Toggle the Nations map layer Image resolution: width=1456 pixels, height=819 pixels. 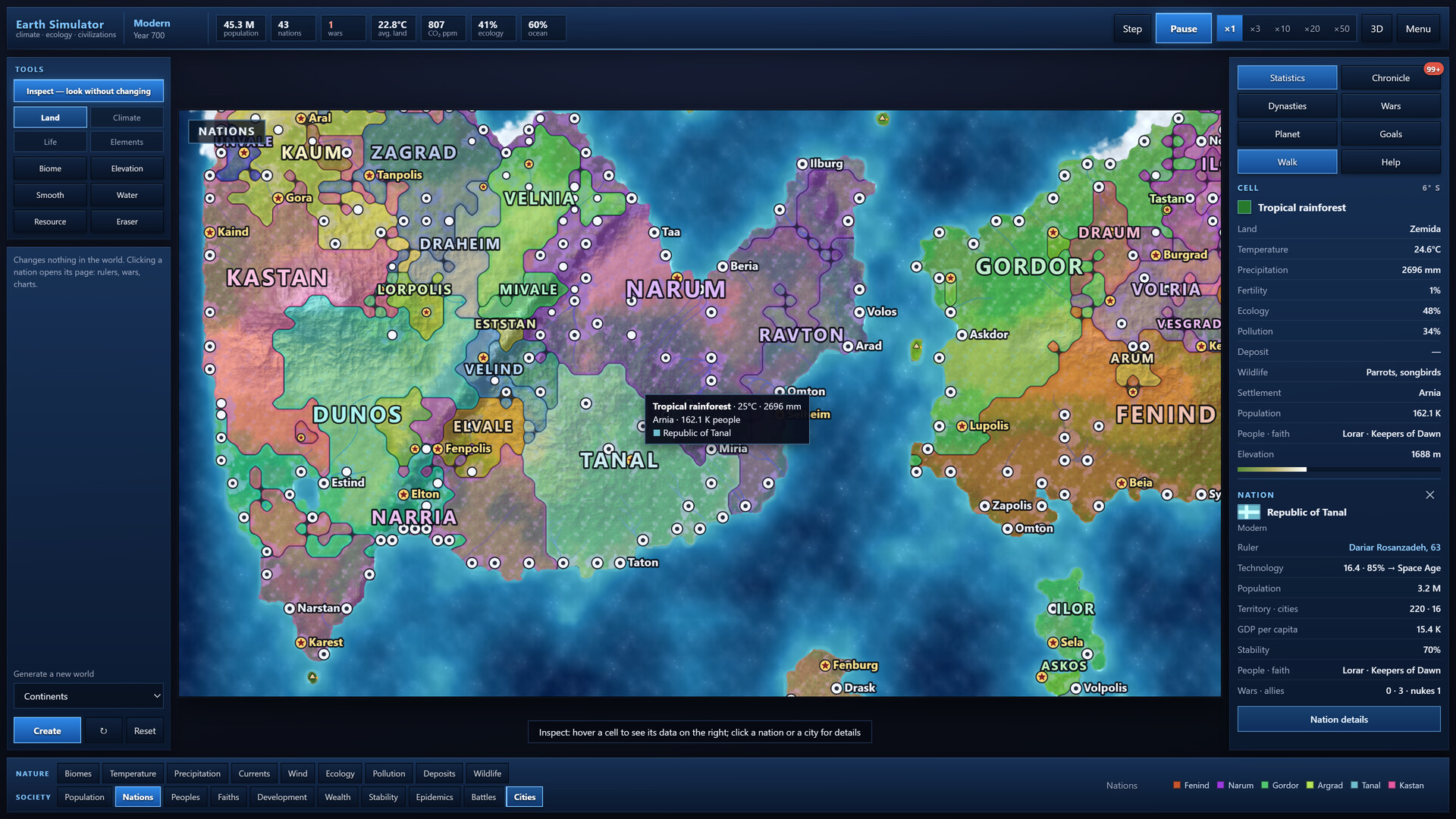[x=137, y=797]
